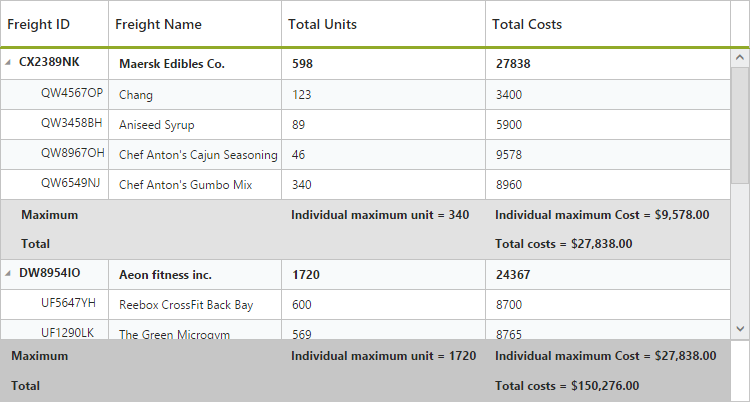Click the UF5647YH freight ID cell
The height and width of the screenshot is (402, 750).
pos(68,303)
